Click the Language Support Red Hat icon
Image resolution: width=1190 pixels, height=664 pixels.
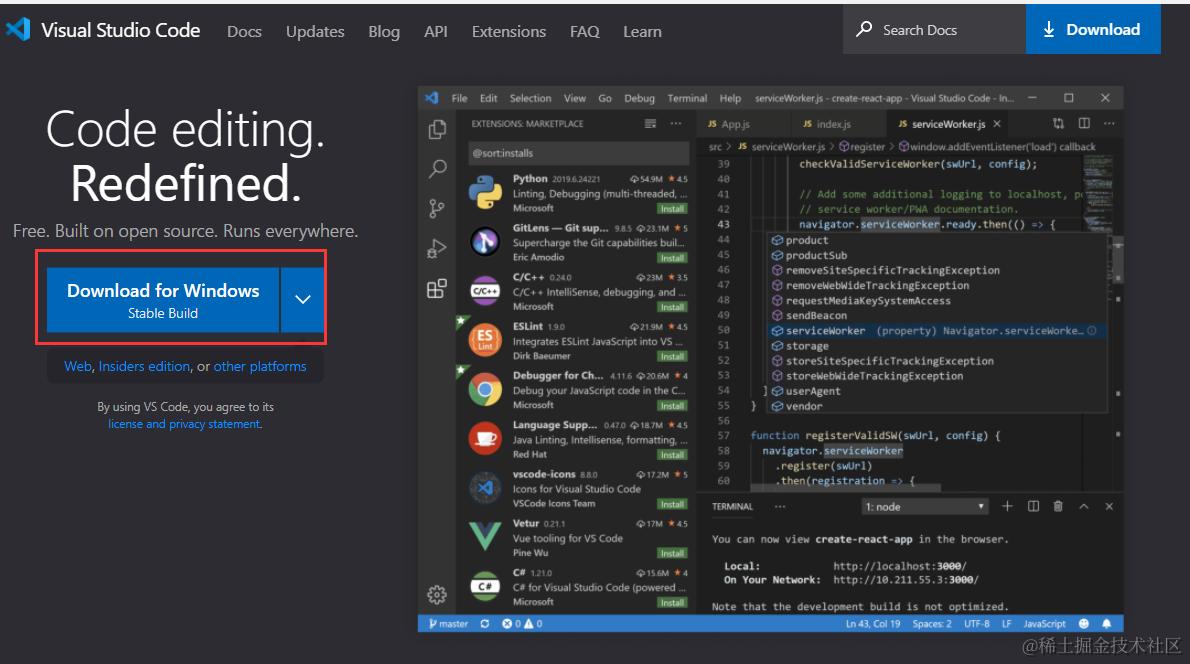(x=485, y=439)
